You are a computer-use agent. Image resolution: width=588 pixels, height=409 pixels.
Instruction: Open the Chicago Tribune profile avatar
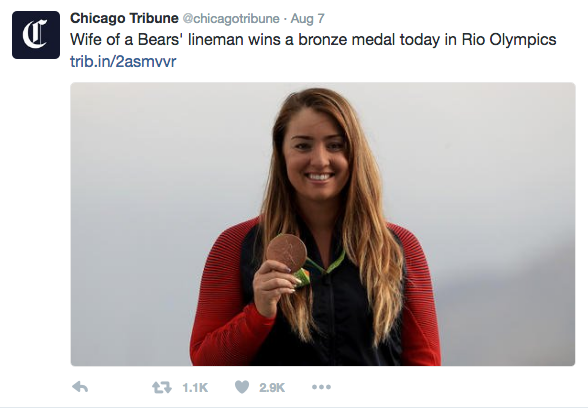click(x=36, y=35)
